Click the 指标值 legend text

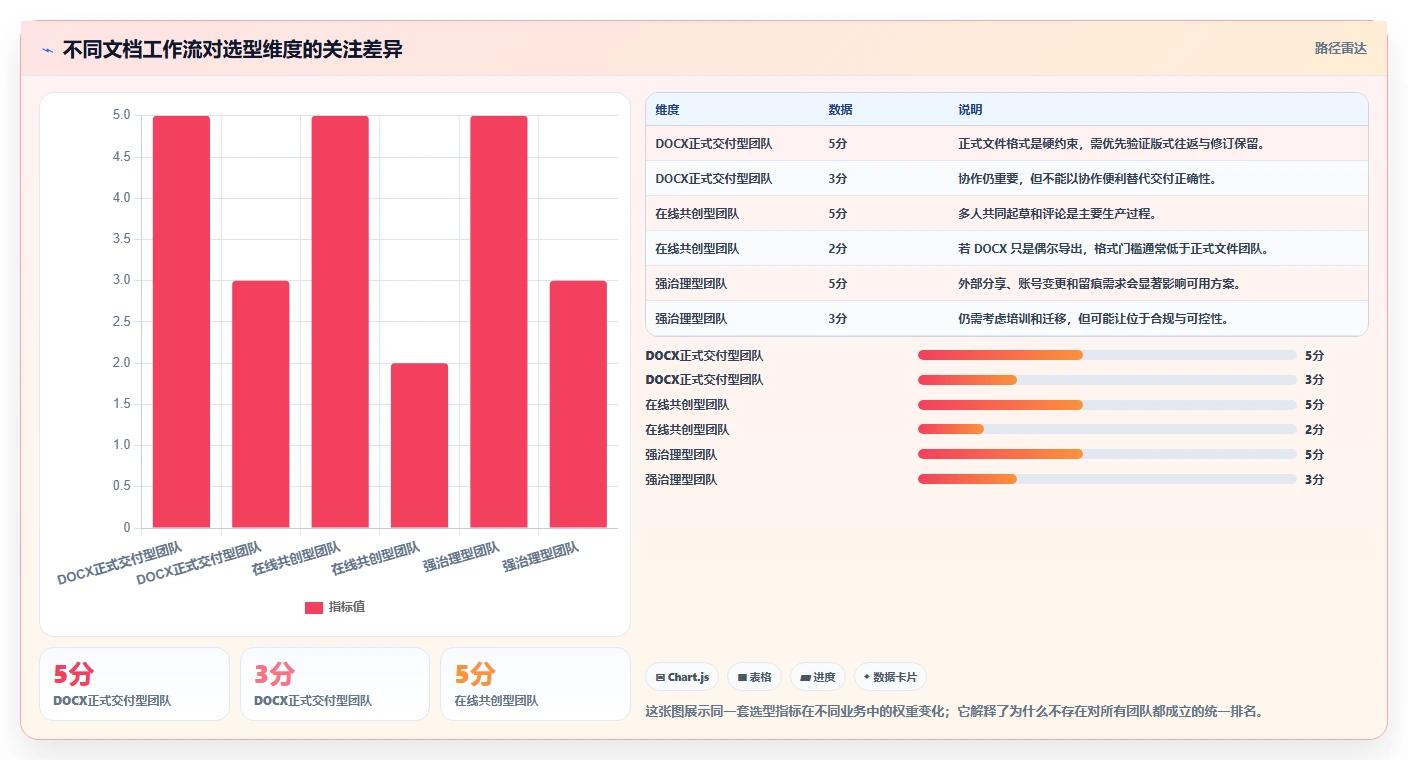[x=347, y=607]
